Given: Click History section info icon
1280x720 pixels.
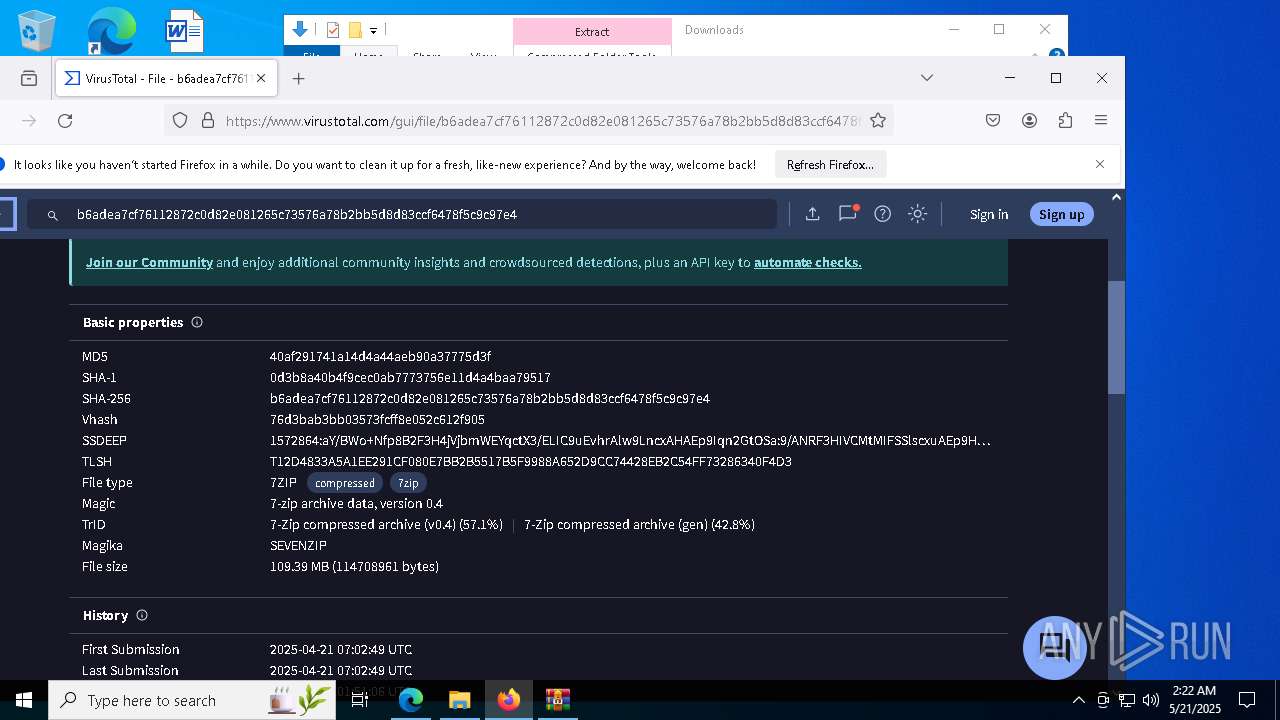Looking at the screenshot, I should (x=142, y=615).
